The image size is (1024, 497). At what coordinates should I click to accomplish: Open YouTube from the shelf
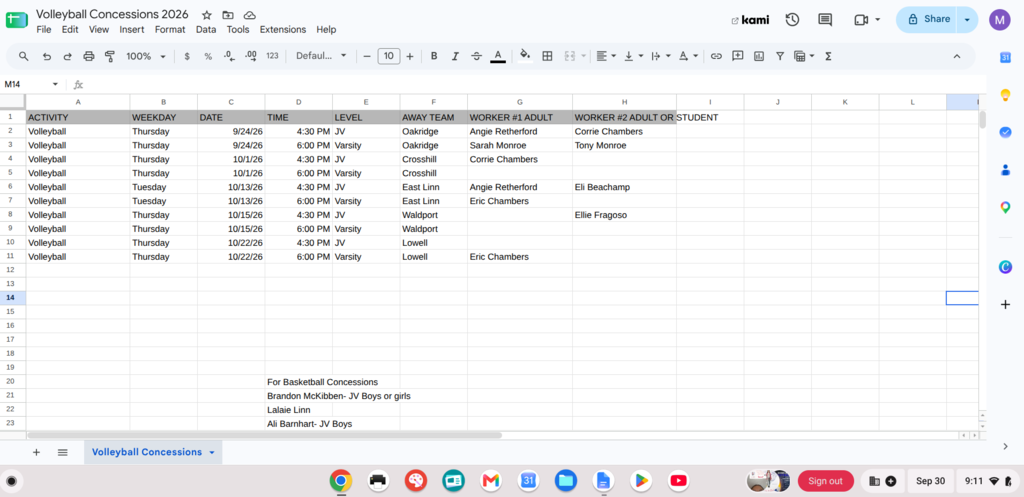[x=679, y=481]
